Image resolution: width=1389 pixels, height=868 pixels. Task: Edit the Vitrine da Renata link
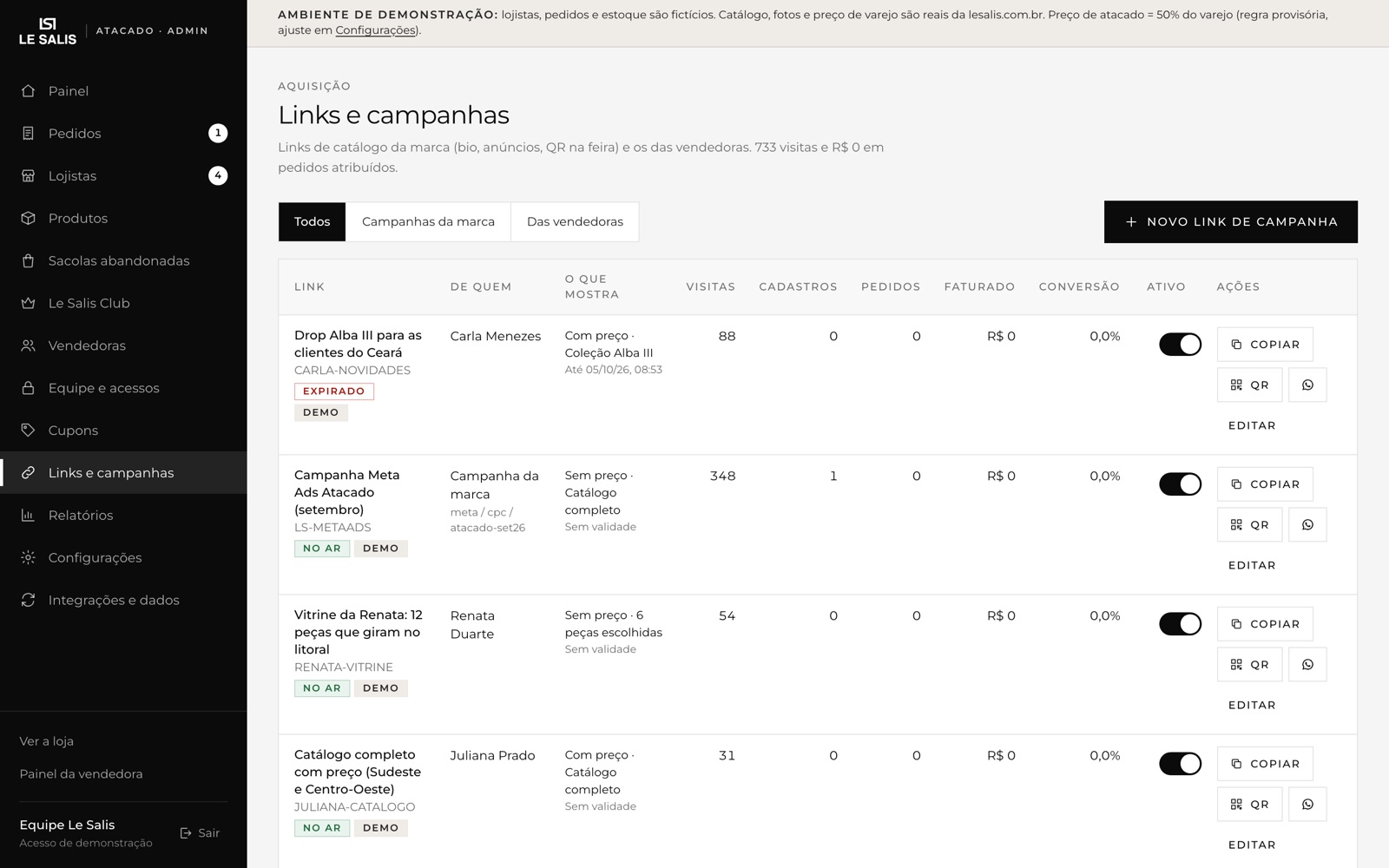1252,705
